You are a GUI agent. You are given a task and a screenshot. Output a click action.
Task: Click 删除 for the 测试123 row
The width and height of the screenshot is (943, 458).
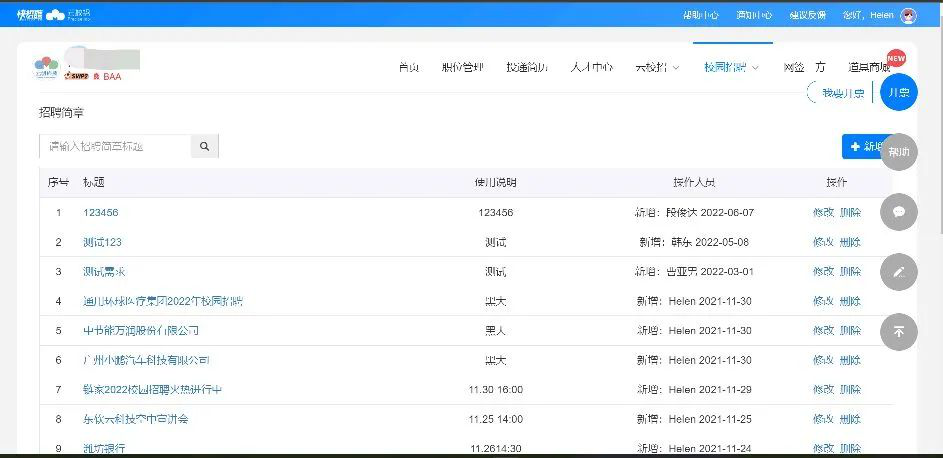(x=850, y=242)
